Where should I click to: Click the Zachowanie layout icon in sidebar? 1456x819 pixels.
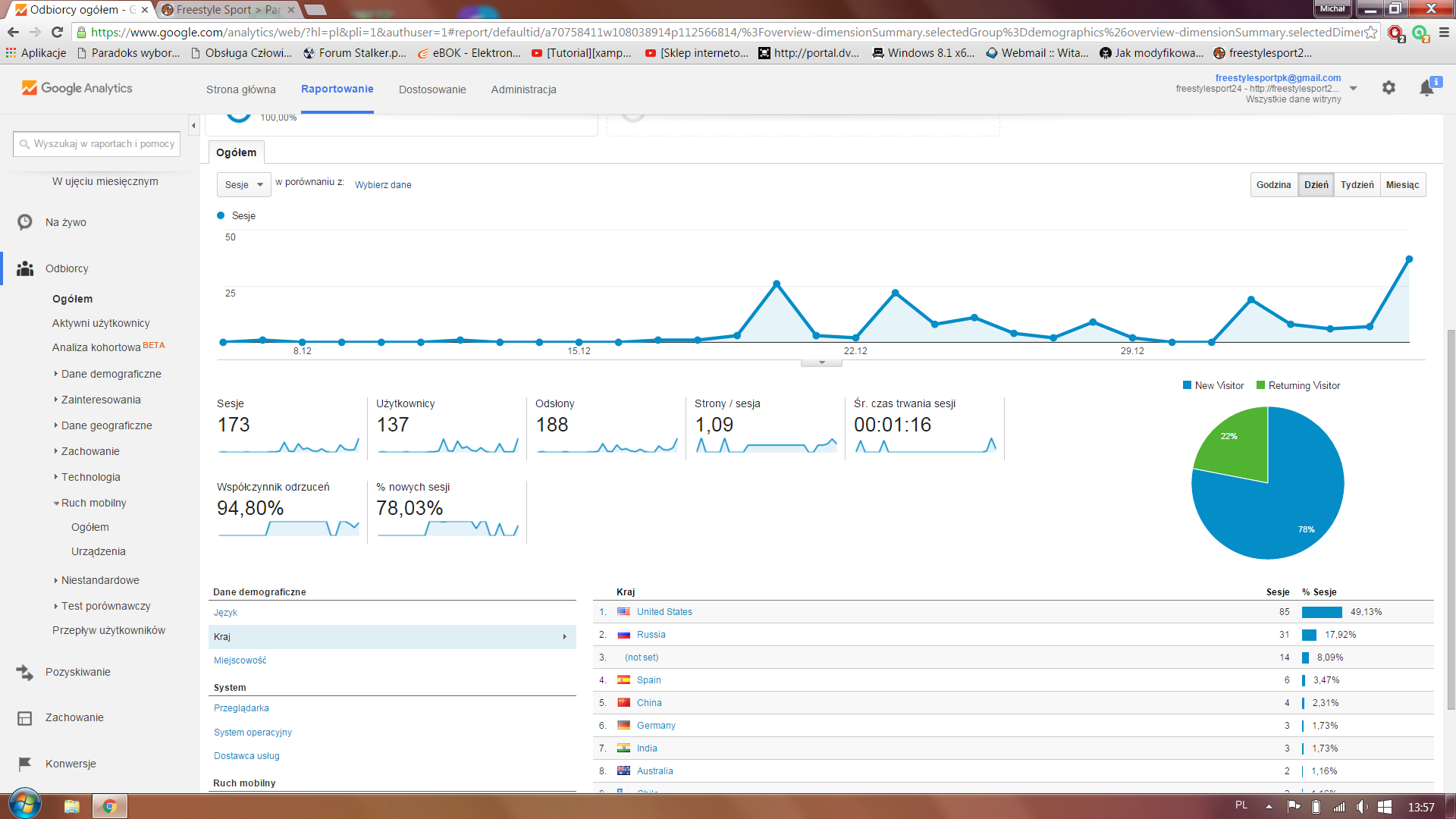[25, 718]
